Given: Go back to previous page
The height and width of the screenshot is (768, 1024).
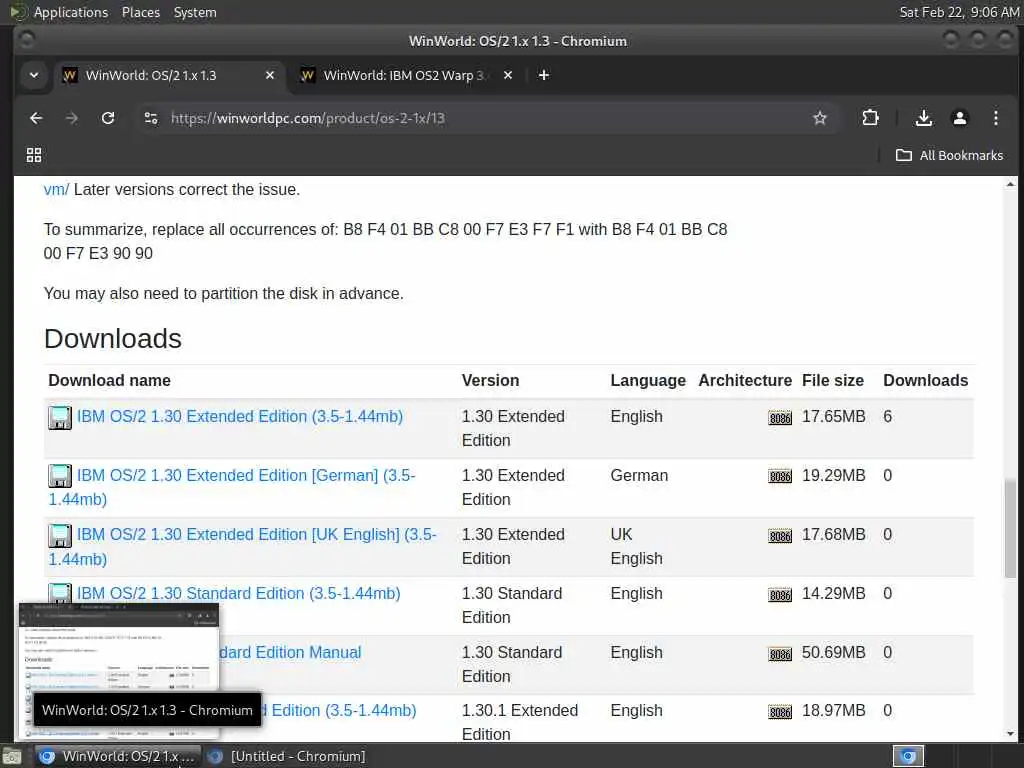Looking at the screenshot, I should (36, 118).
